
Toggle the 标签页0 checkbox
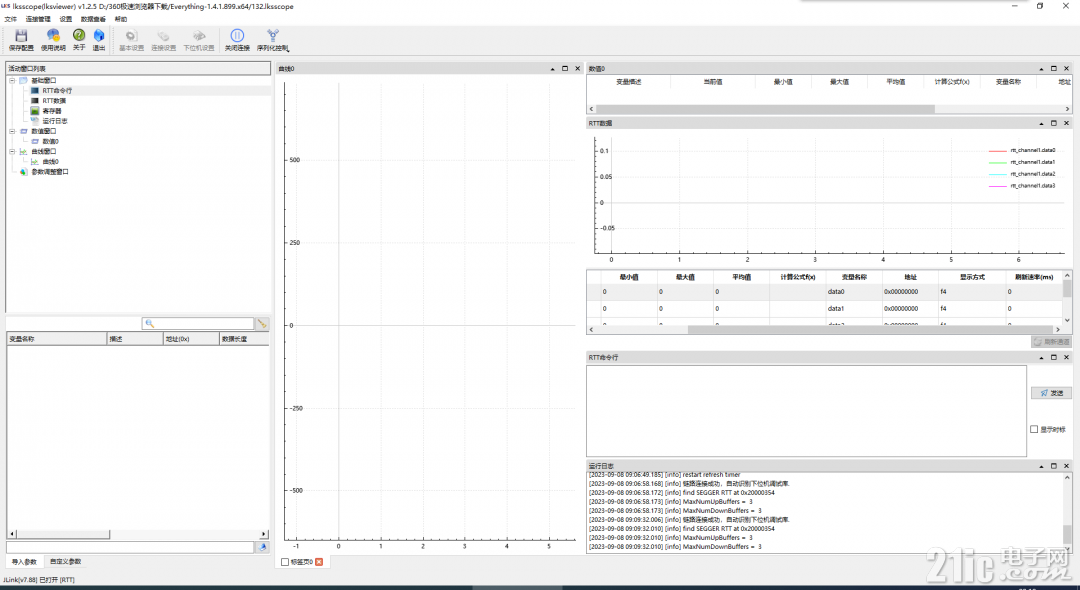[285, 562]
